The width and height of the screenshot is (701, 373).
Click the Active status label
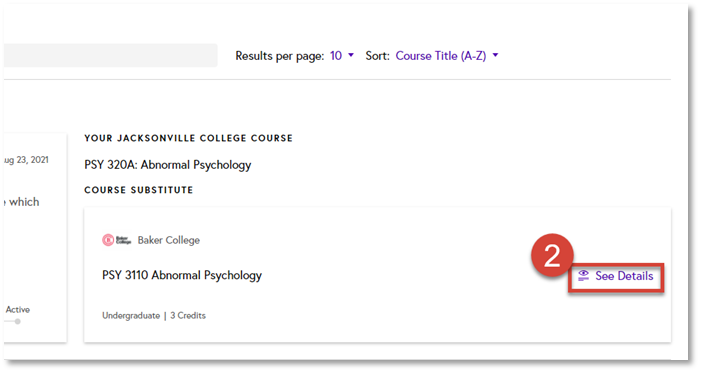coord(17,309)
